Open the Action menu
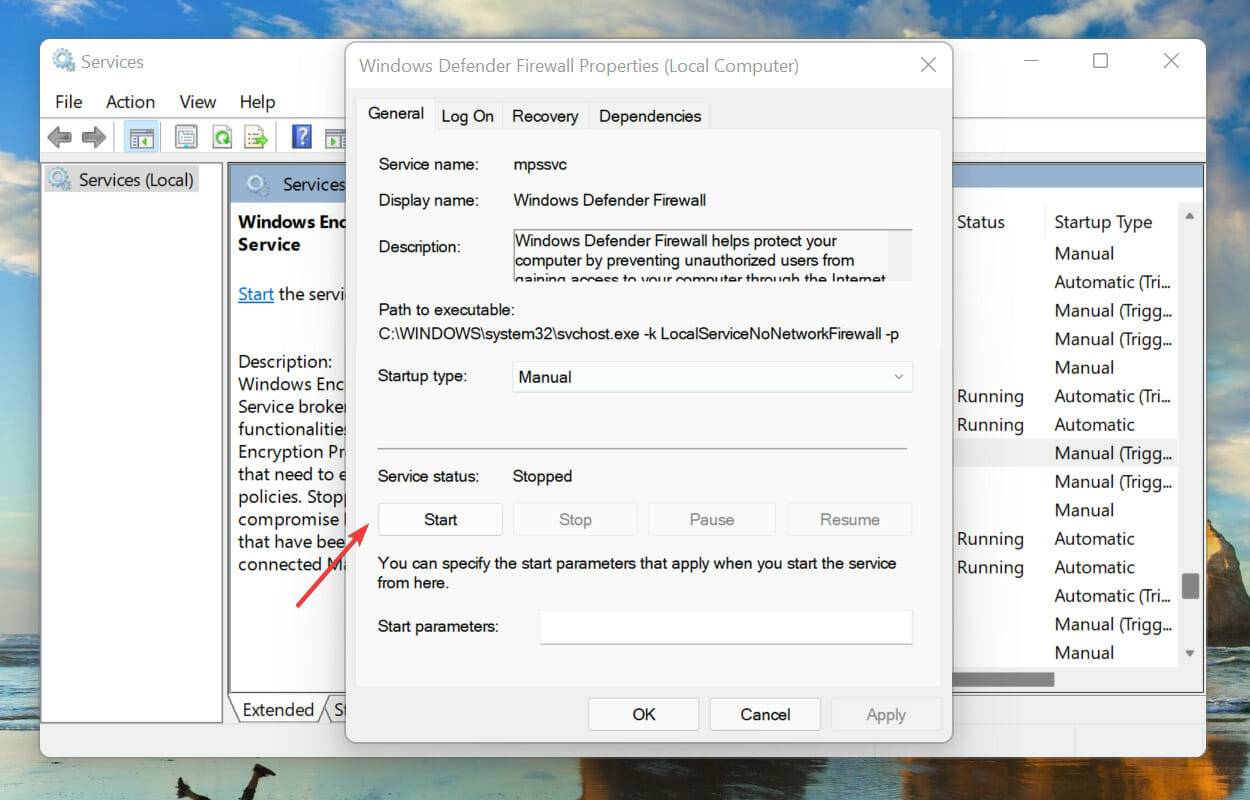 pyautogui.click(x=130, y=101)
